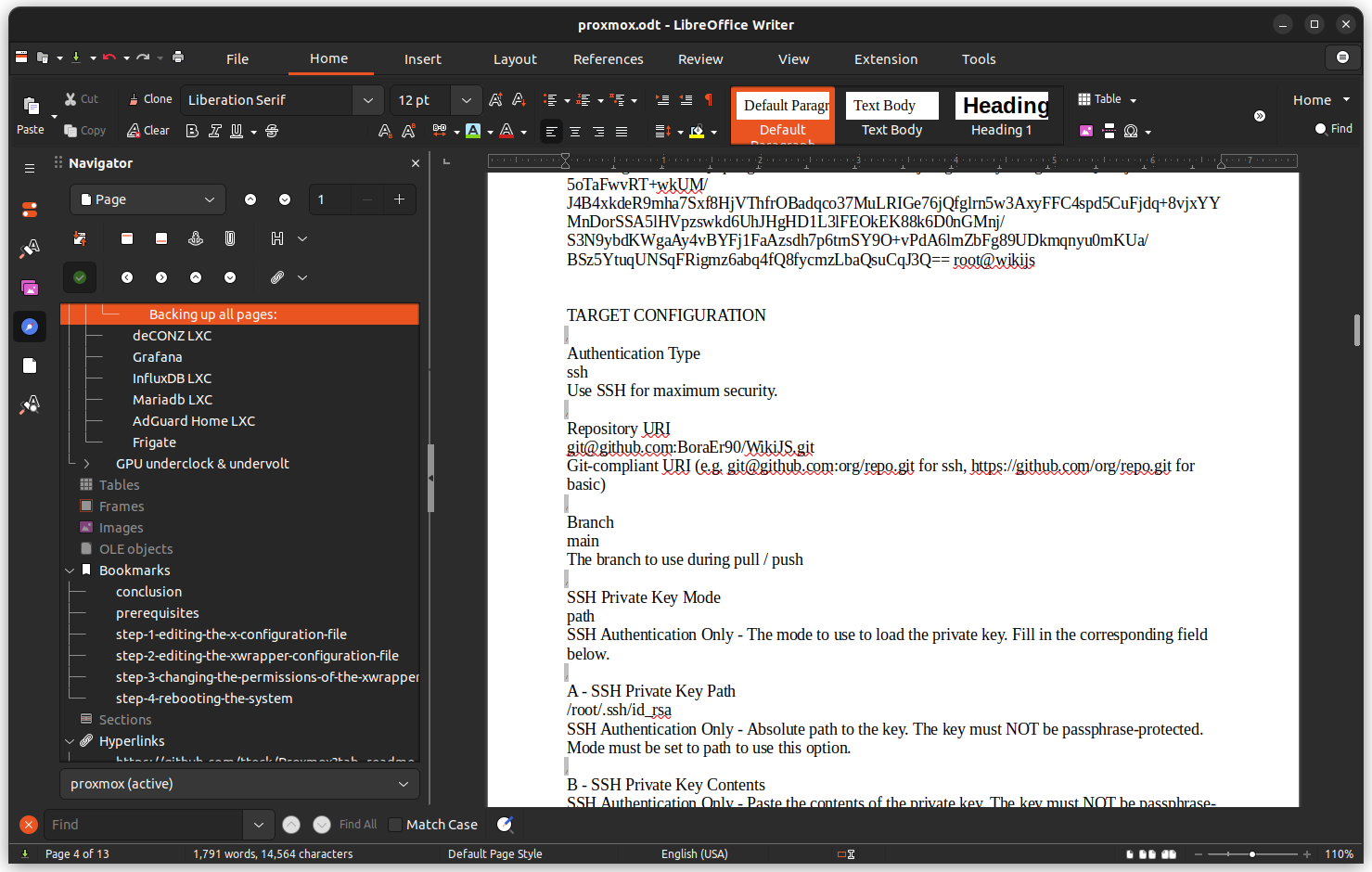Viewport: 1372px width, 872px height.
Task: Enable the Match Case checkbox
Action: (395, 825)
